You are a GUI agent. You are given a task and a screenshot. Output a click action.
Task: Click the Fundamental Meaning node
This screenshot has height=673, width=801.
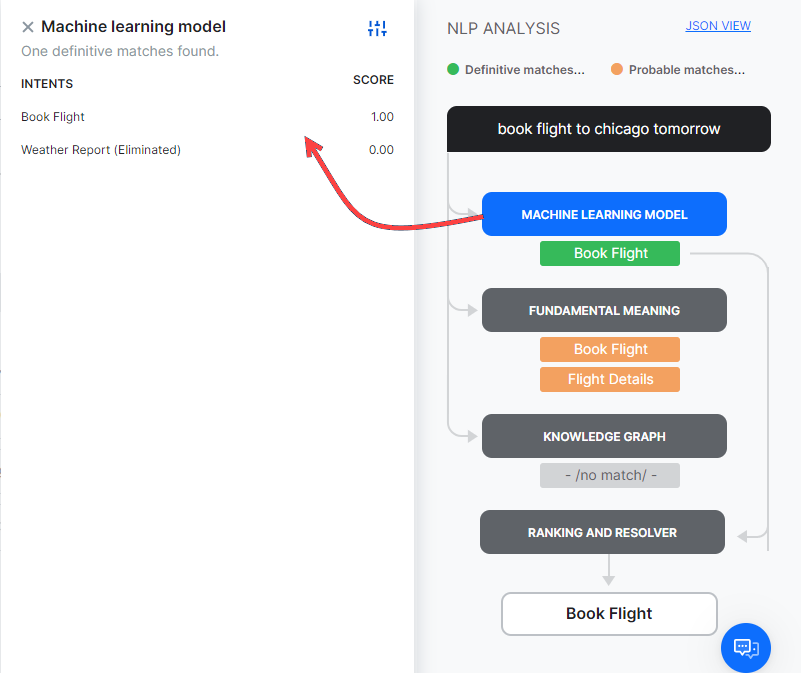tap(604, 310)
